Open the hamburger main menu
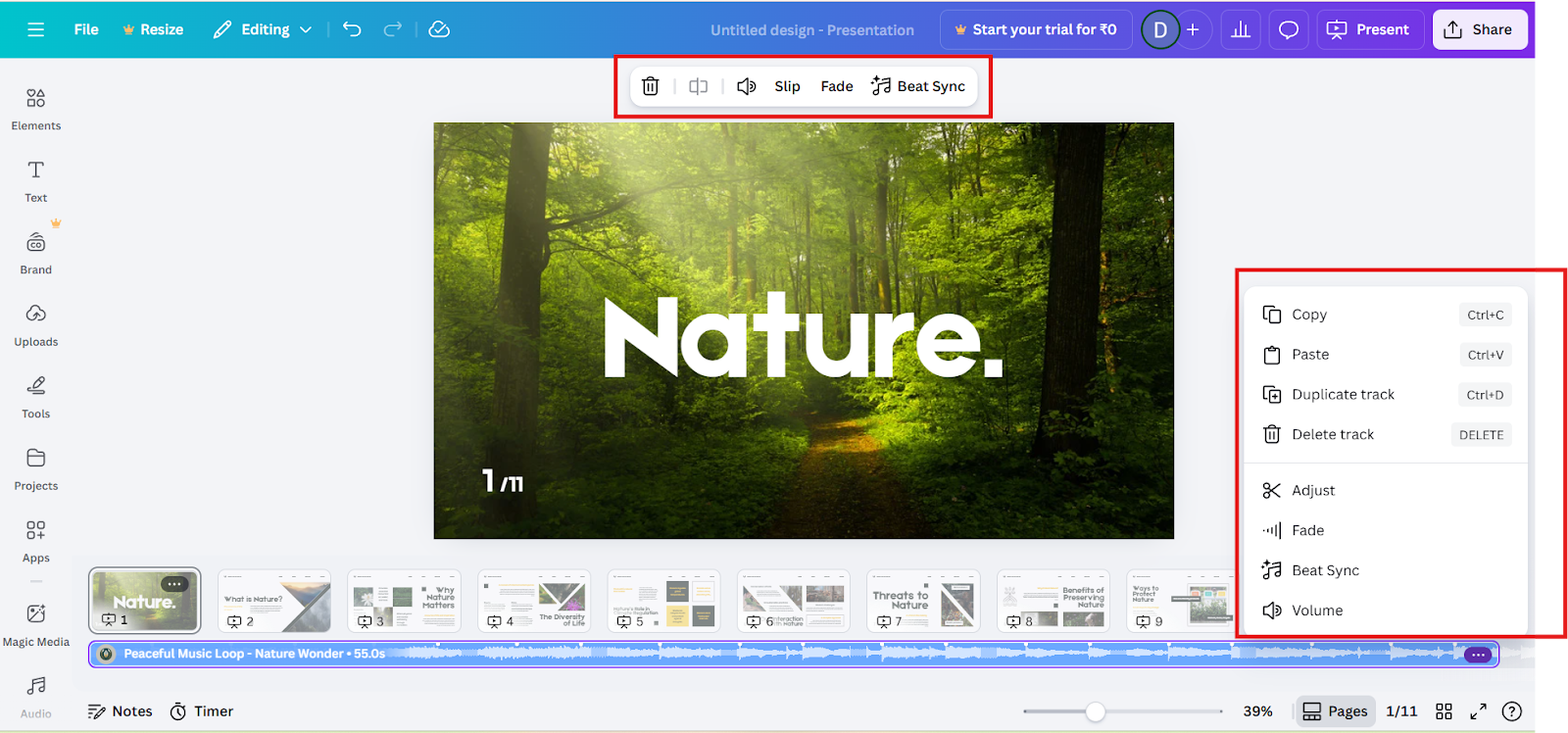The height and width of the screenshot is (733, 1568). pos(36,29)
